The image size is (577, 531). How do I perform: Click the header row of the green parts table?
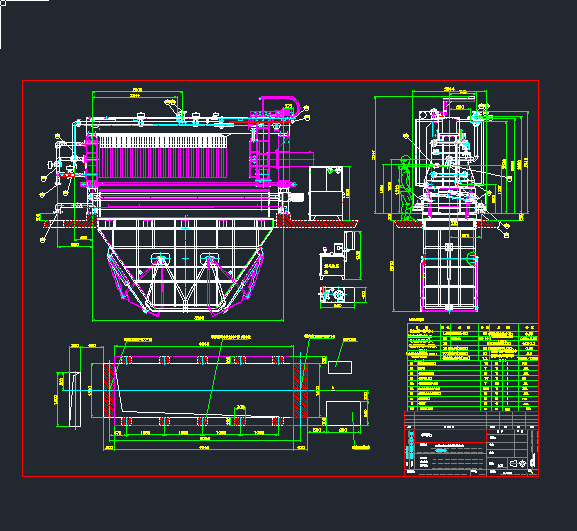tap(472, 327)
